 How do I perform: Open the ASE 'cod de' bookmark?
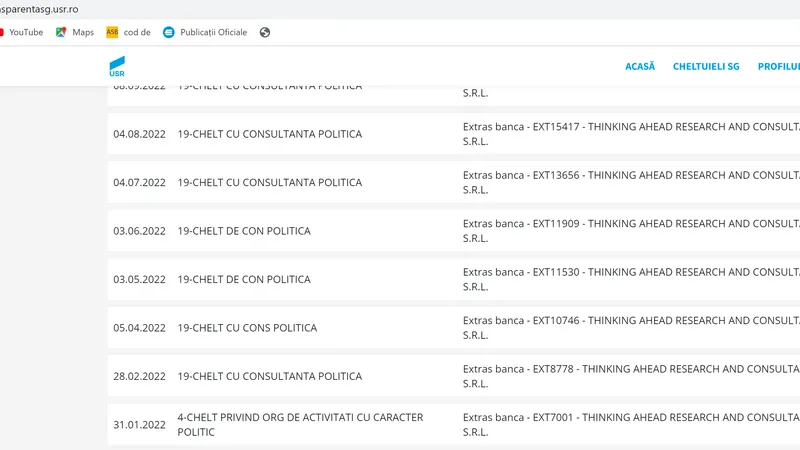coord(129,32)
